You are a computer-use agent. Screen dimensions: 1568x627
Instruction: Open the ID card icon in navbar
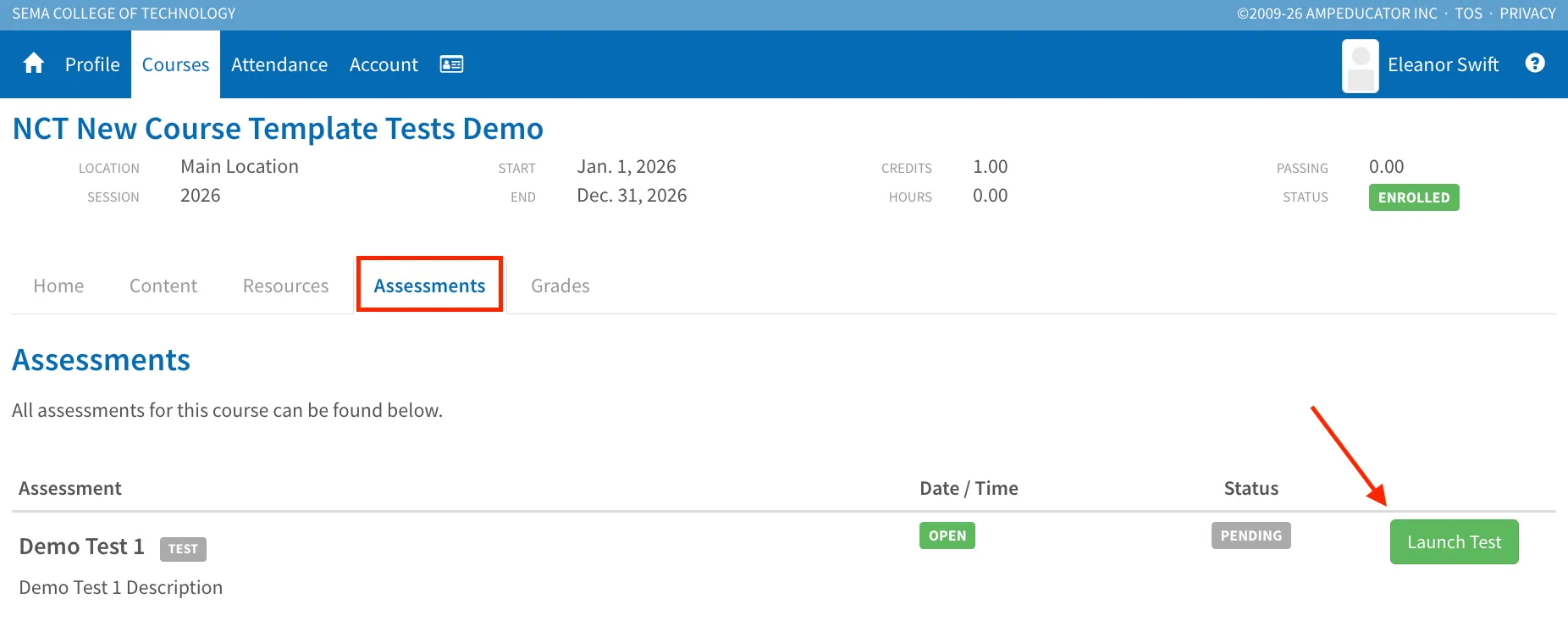pos(451,64)
